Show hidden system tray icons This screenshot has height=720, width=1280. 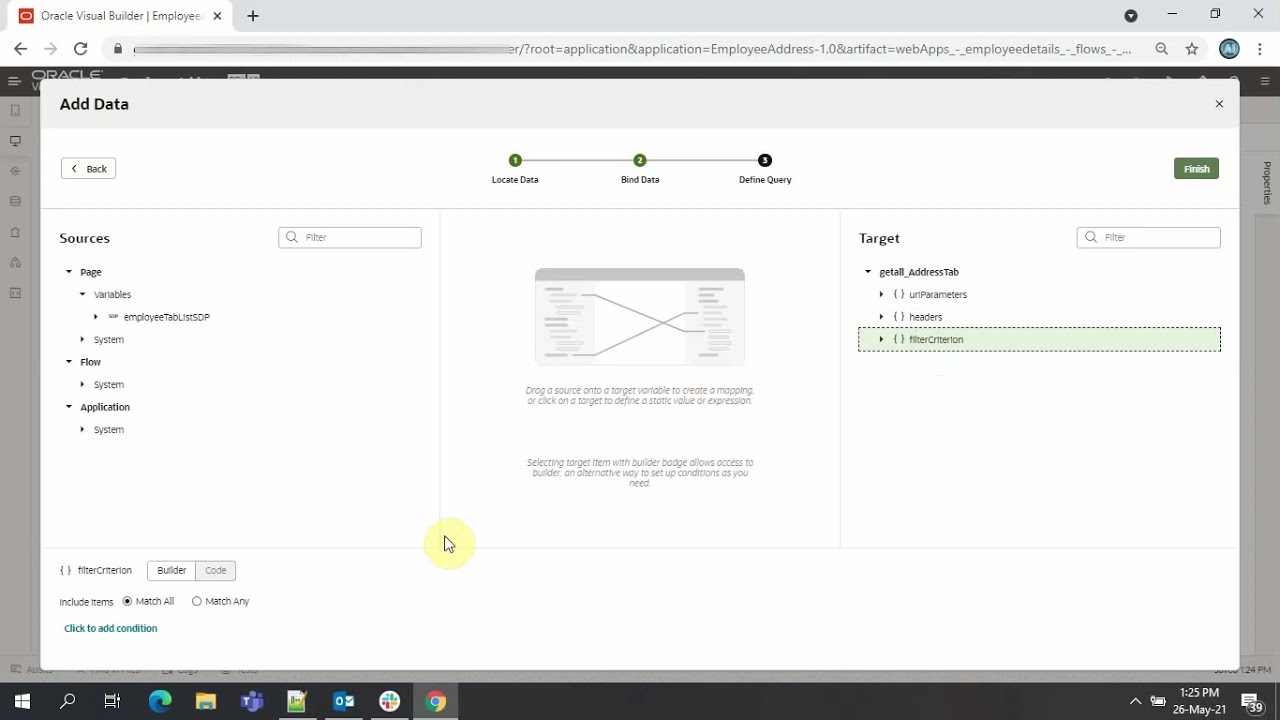click(1135, 701)
